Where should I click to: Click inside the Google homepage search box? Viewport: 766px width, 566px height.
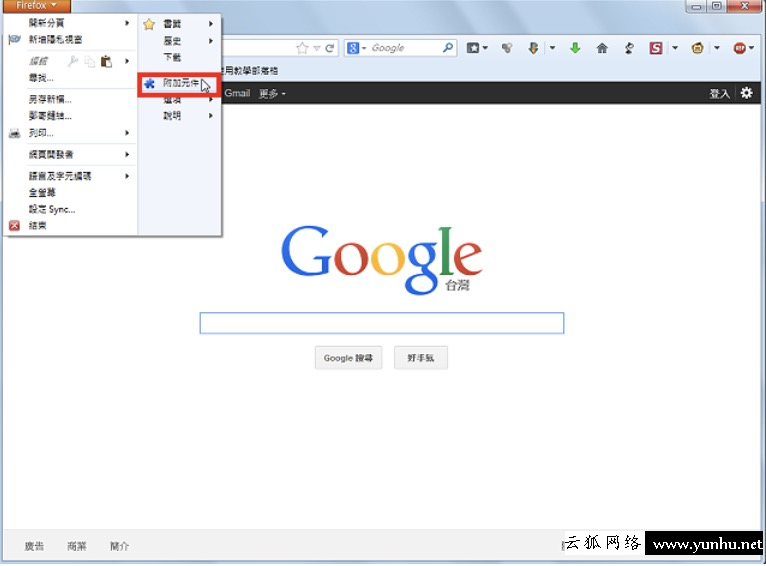click(382, 323)
